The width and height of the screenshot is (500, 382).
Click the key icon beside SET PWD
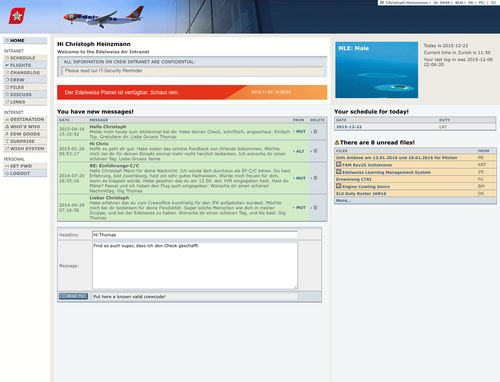coord(7,166)
